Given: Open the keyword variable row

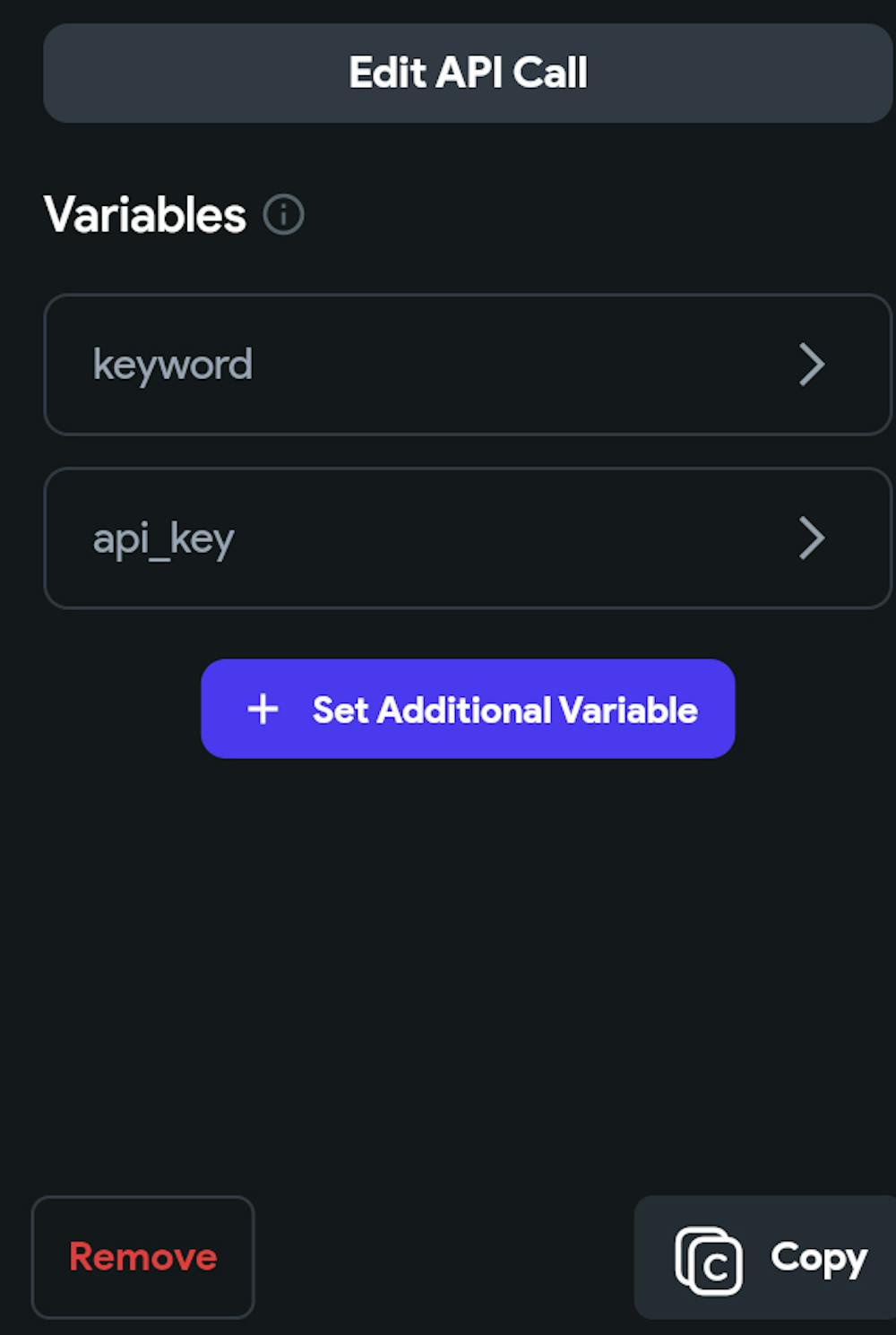Looking at the screenshot, I should [x=466, y=365].
